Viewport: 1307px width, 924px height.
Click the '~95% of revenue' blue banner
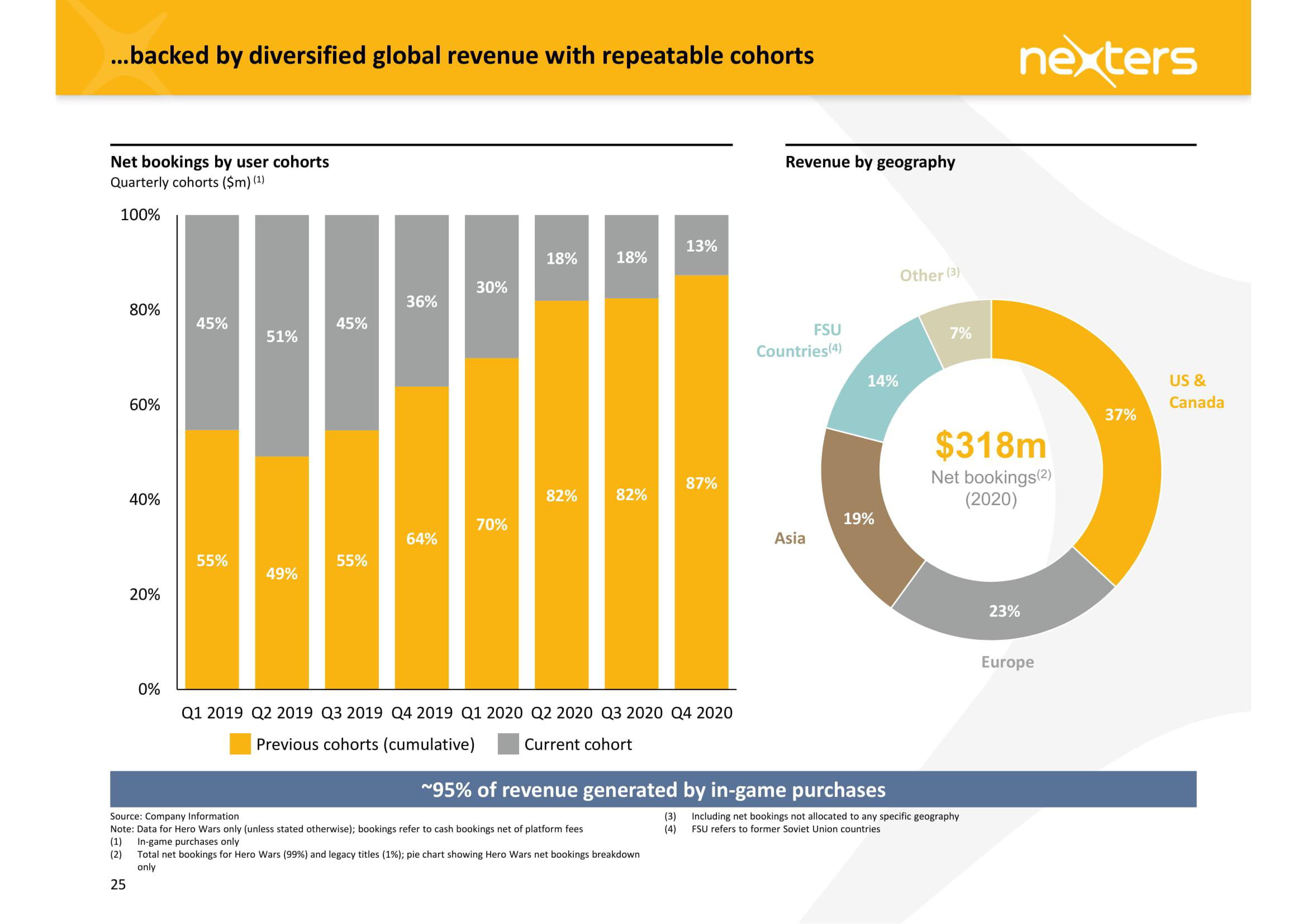point(653,789)
